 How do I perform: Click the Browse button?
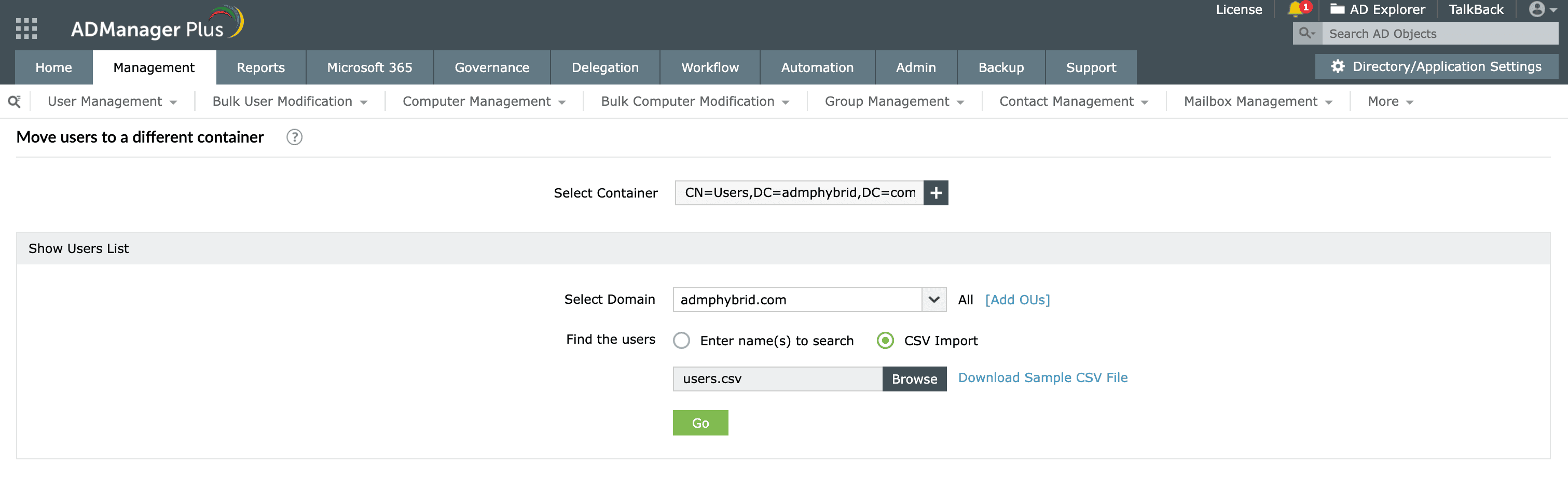[914, 379]
